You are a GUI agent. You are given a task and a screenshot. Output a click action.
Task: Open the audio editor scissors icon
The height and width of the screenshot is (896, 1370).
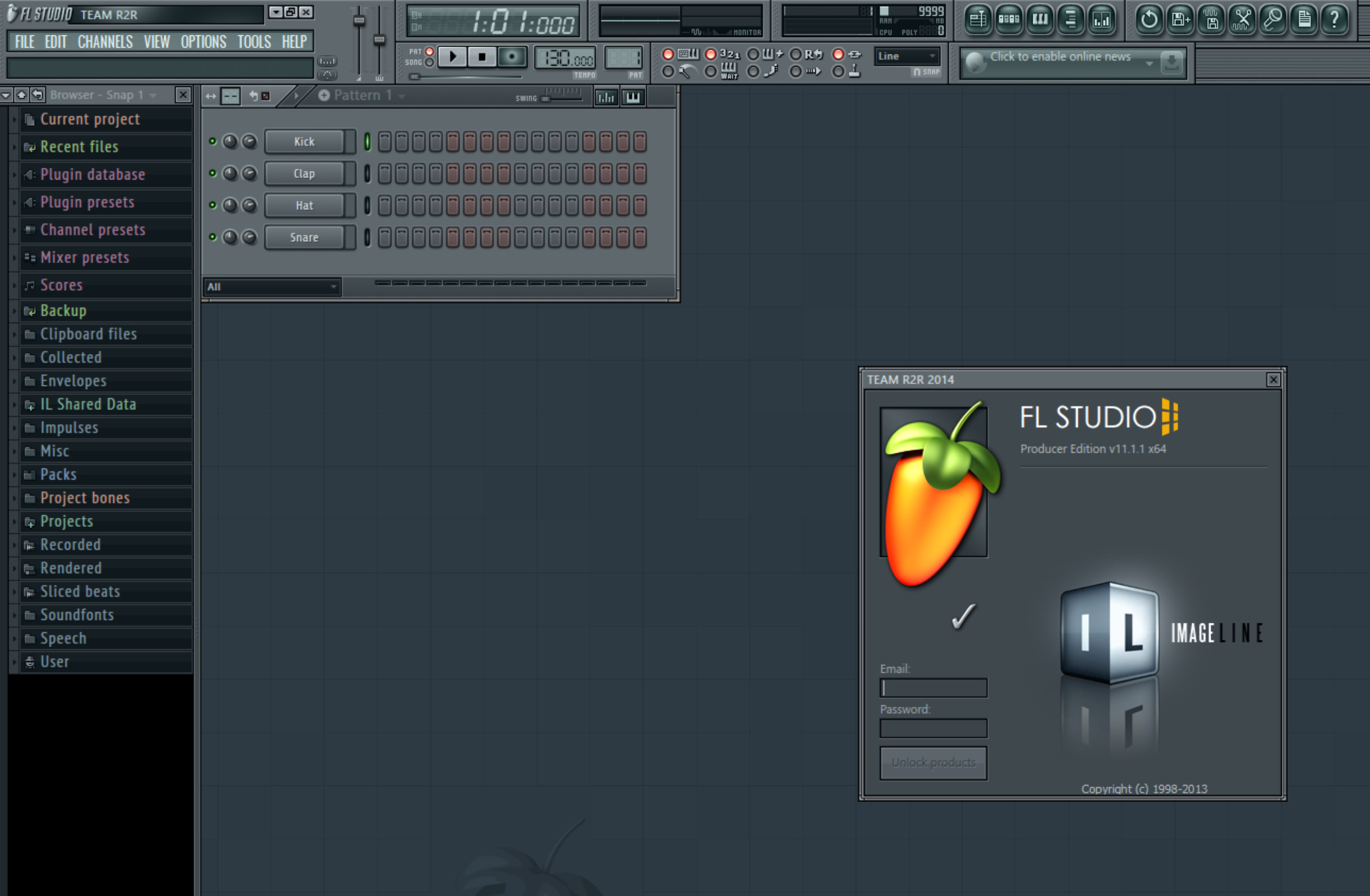pyautogui.click(x=1242, y=19)
